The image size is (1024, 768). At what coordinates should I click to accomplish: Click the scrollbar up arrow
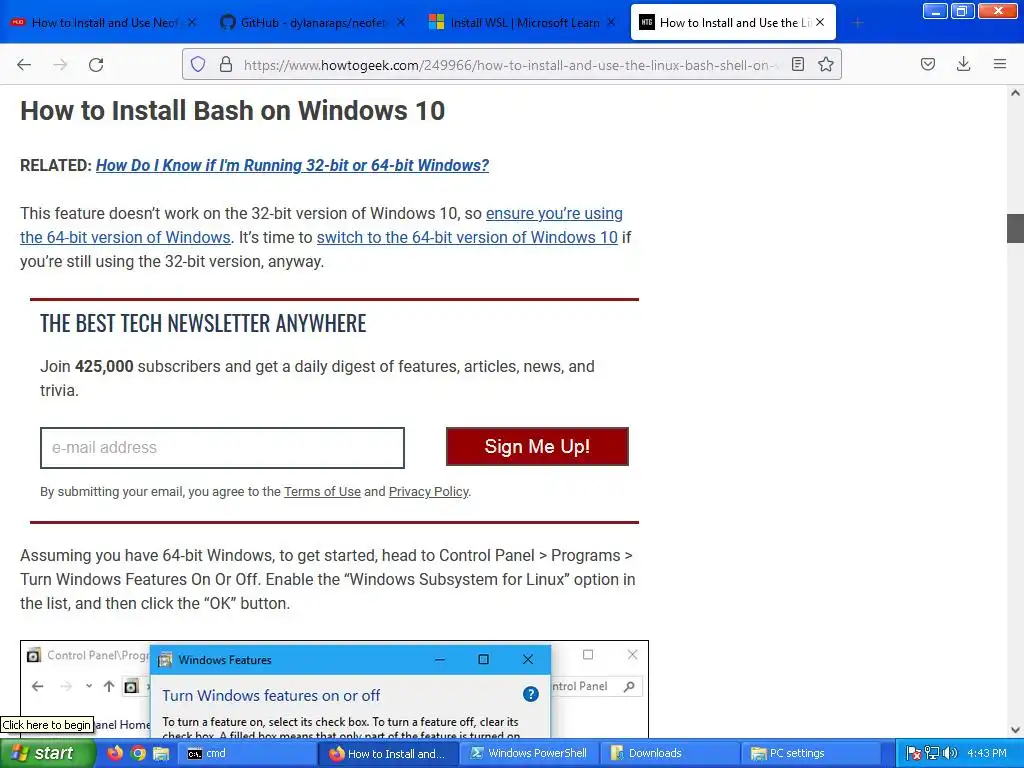1015,93
